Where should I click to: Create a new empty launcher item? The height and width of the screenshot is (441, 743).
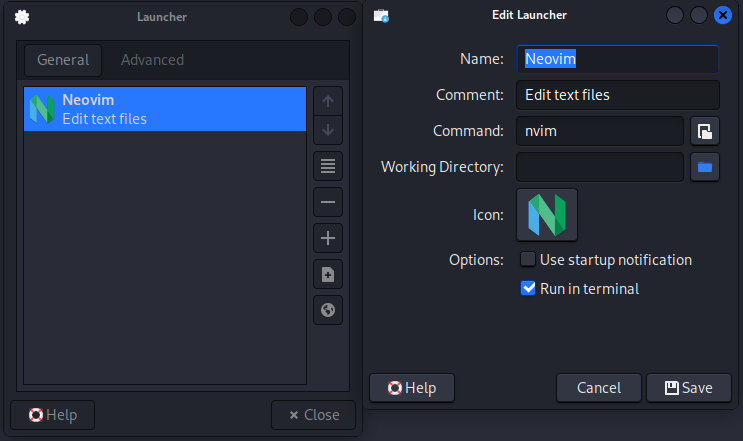click(x=328, y=274)
